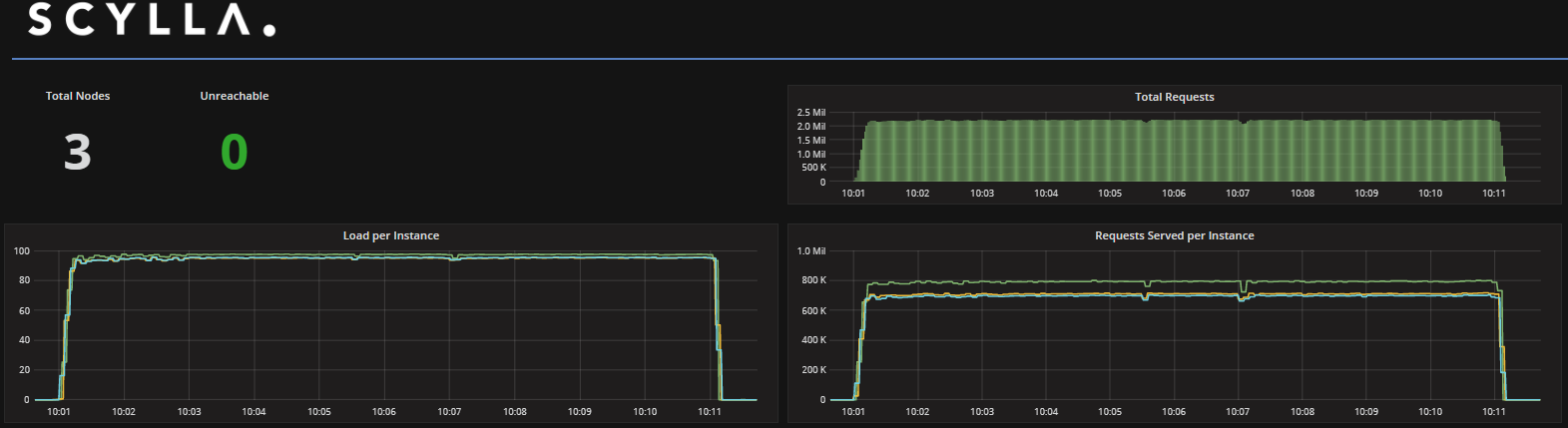
Task: Click 10:01 on the Load per Instance axis
Action: [59, 412]
